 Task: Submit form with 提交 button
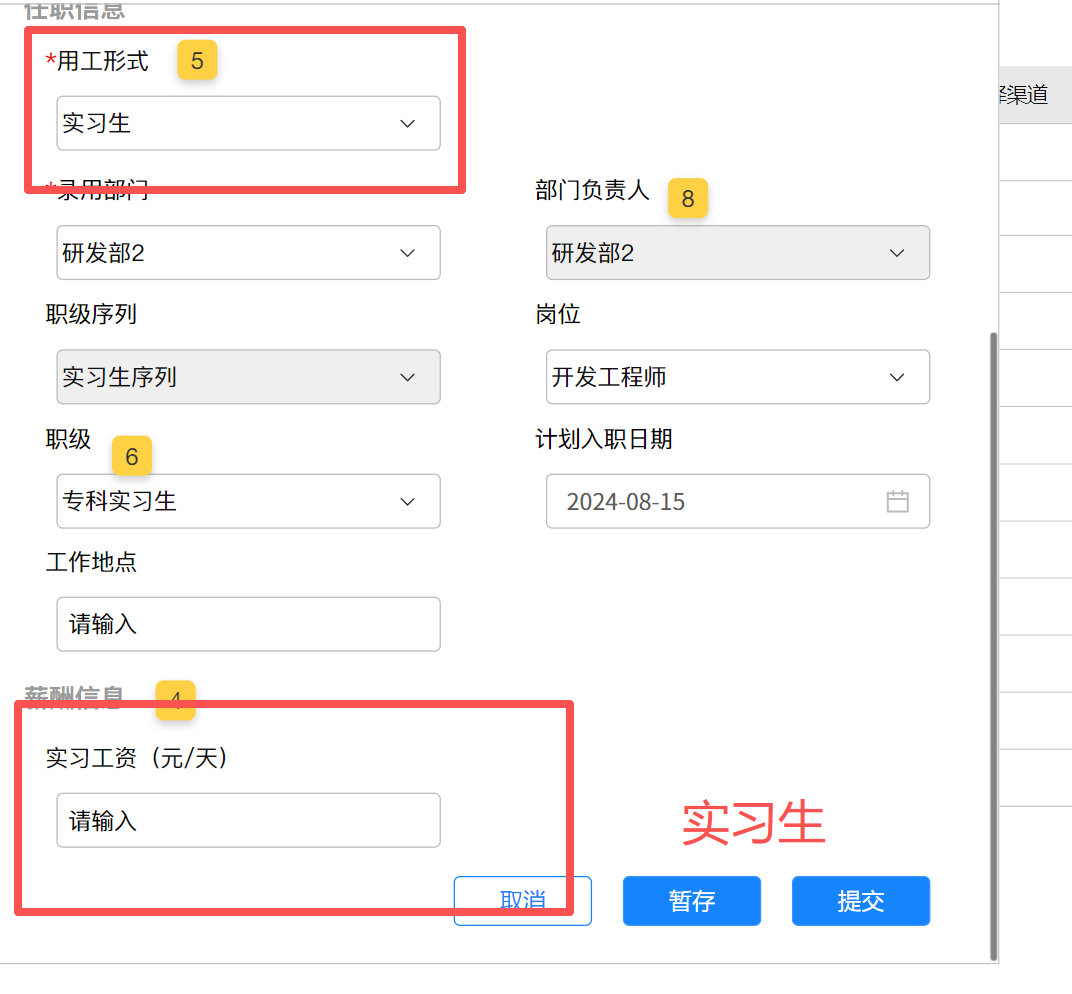[x=860, y=900]
